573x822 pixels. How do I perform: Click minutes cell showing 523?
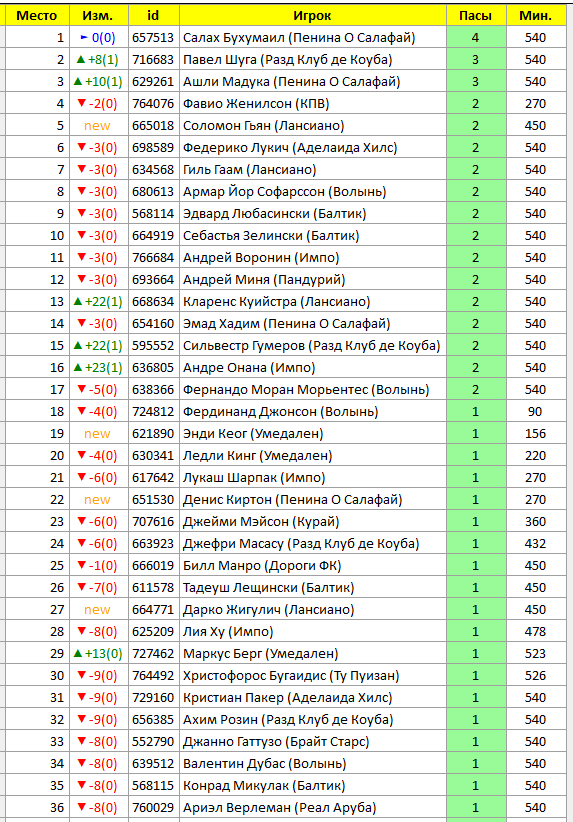coord(536,654)
